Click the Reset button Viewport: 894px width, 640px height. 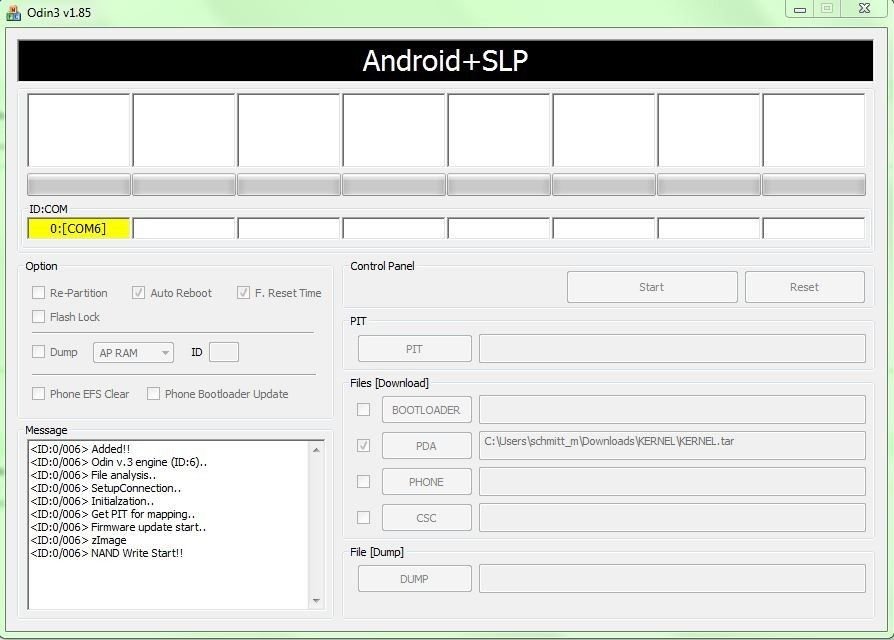coord(804,287)
